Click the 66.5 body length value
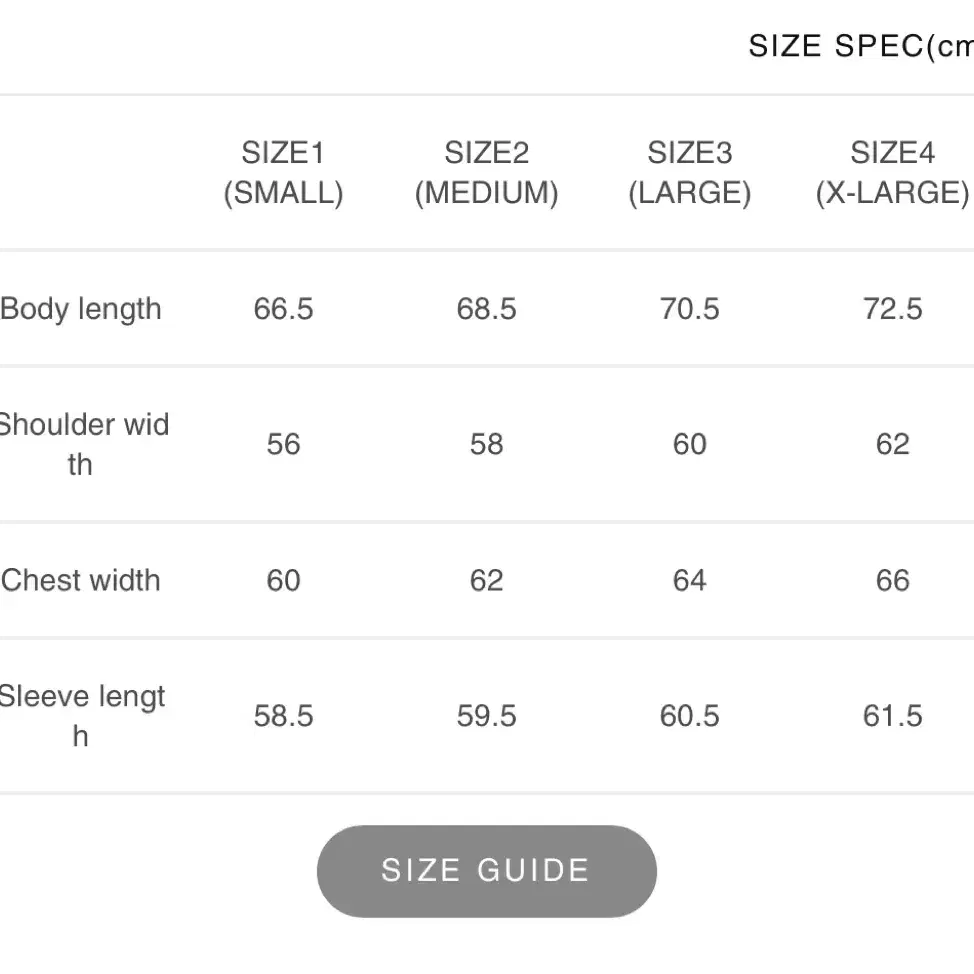The height and width of the screenshot is (974, 974). click(x=283, y=309)
